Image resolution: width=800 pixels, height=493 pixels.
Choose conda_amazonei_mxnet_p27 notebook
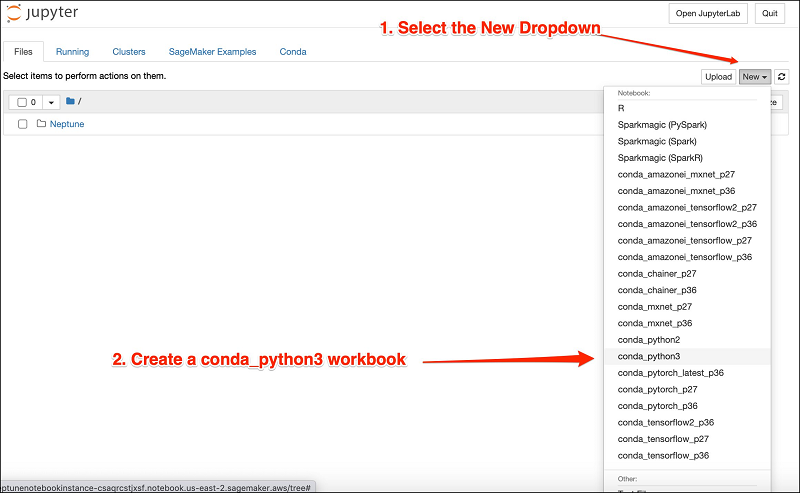pyautogui.click(x=687, y=174)
